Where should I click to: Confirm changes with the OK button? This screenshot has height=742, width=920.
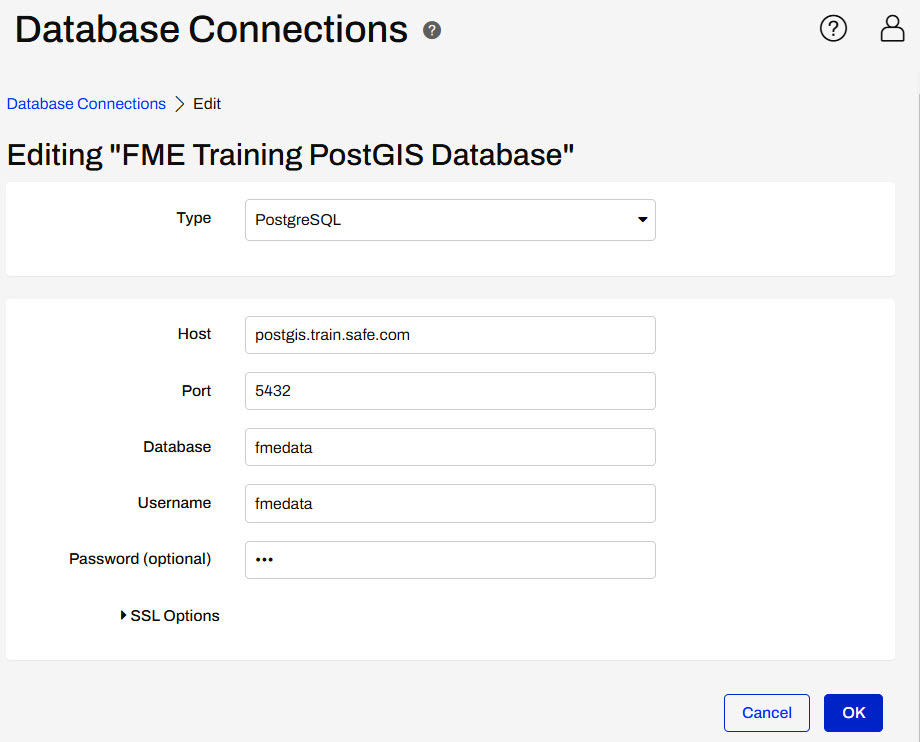853,713
